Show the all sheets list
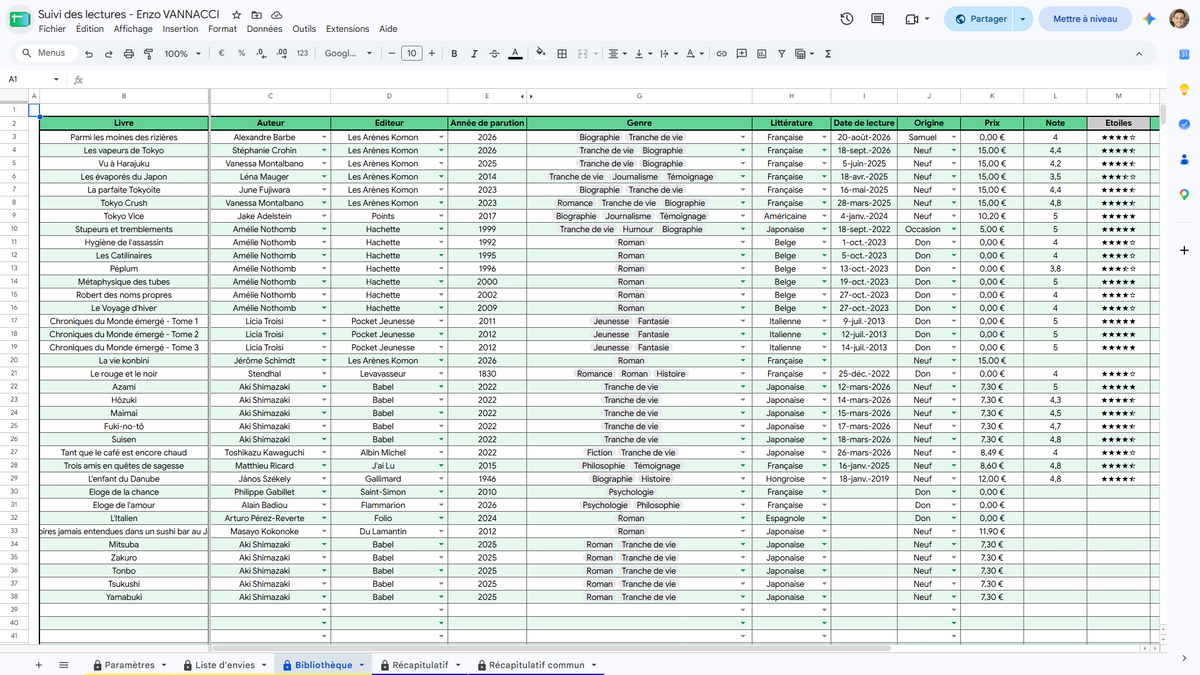This screenshot has height=675, width=1200. click(64, 665)
